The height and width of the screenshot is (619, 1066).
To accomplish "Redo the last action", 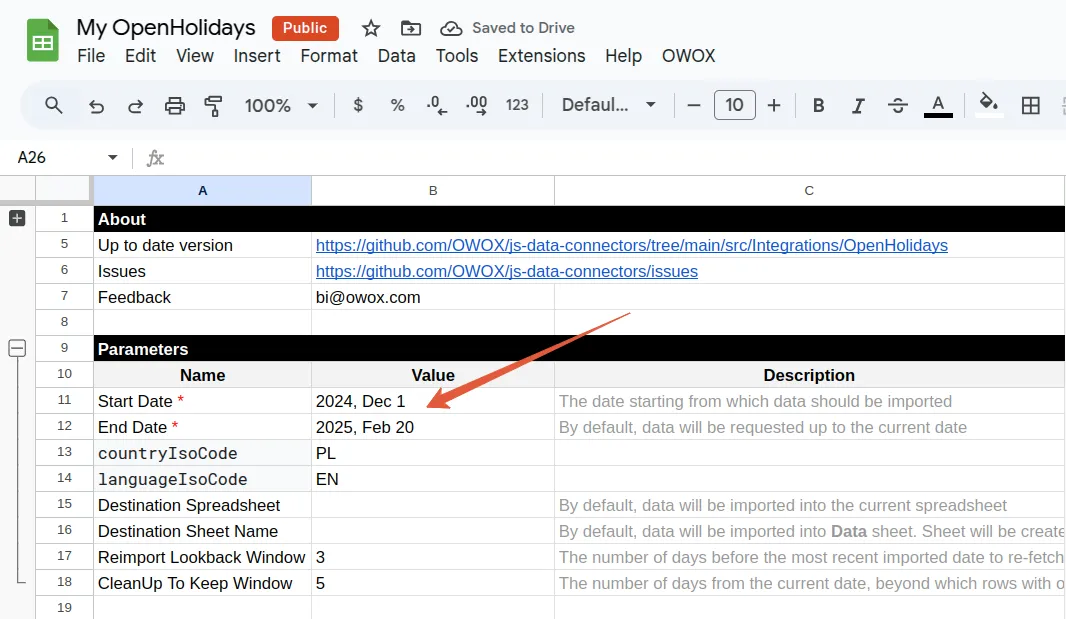I will (135, 105).
